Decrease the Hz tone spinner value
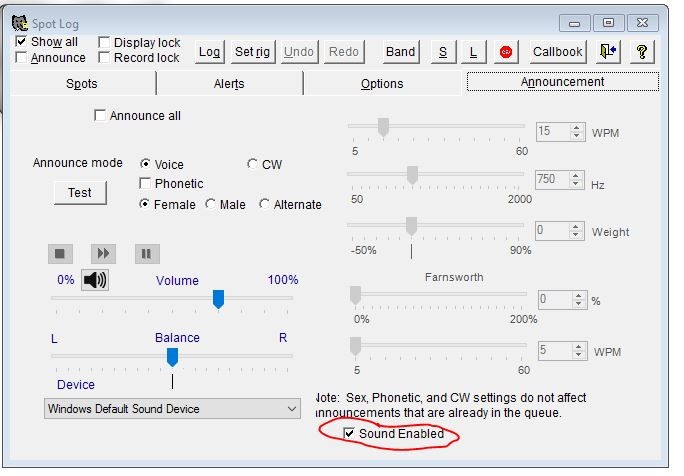The height and width of the screenshot is (476, 684). (x=576, y=183)
